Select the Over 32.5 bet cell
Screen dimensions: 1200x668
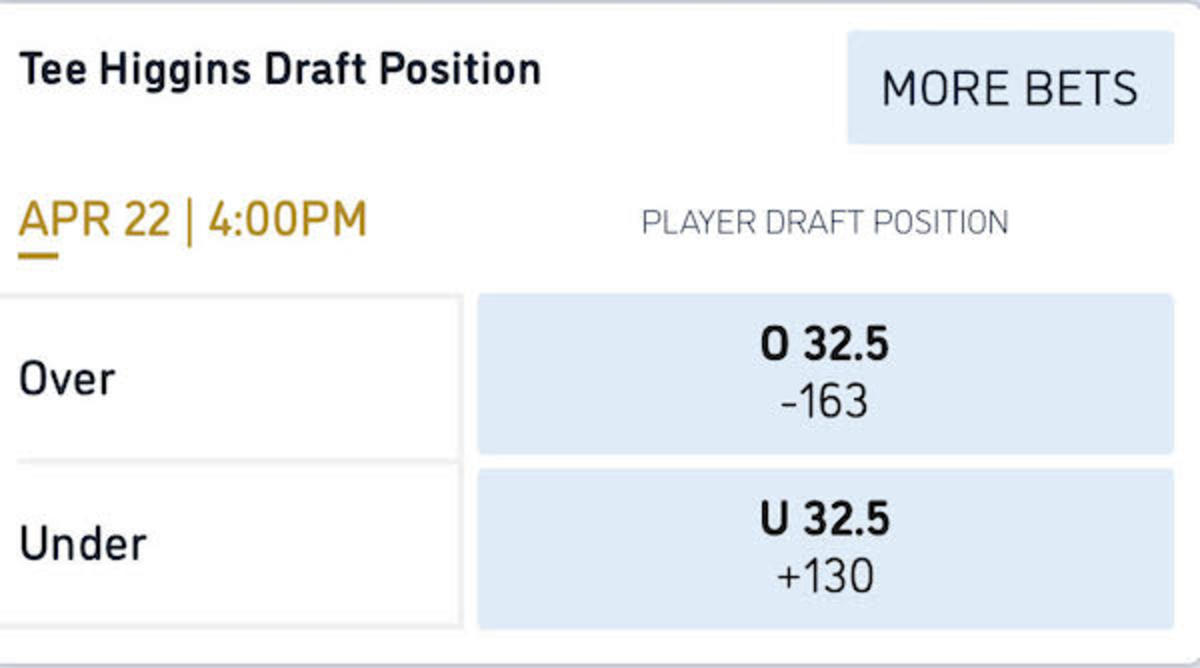825,374
